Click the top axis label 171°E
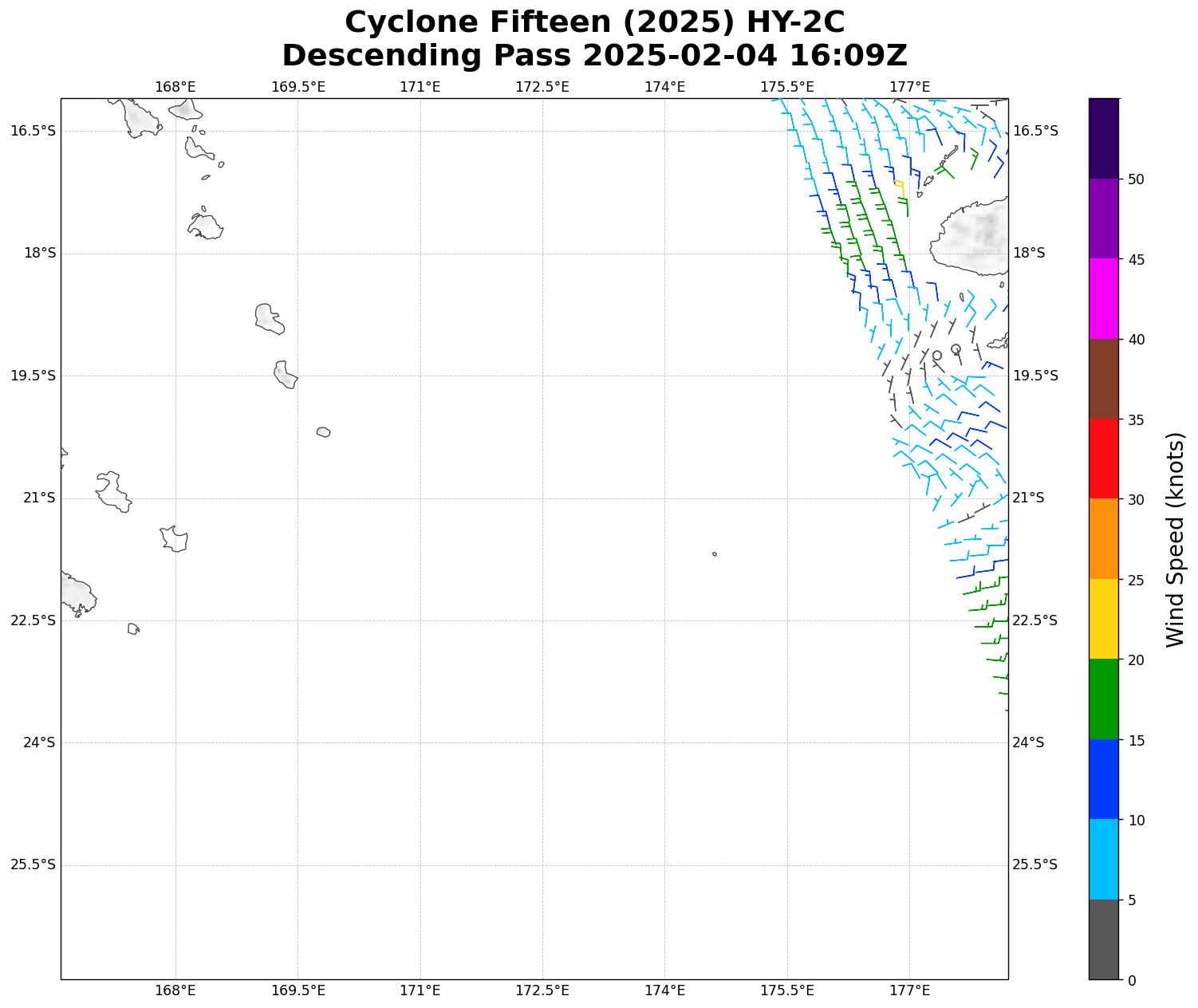The image size is (1198, 1008). pos(420,87)
